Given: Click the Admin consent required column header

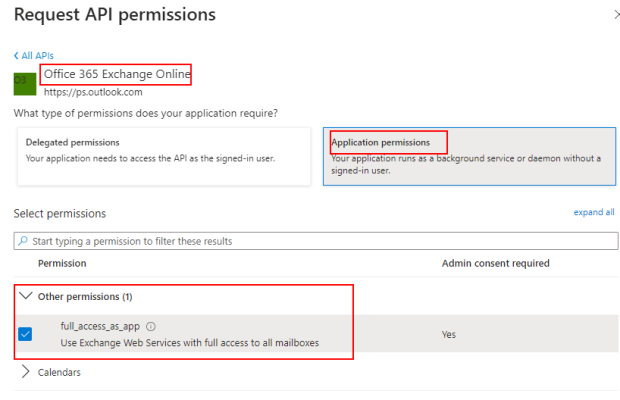Looking at the screenshot, I should pyautogui.click(x=495, y=263).
